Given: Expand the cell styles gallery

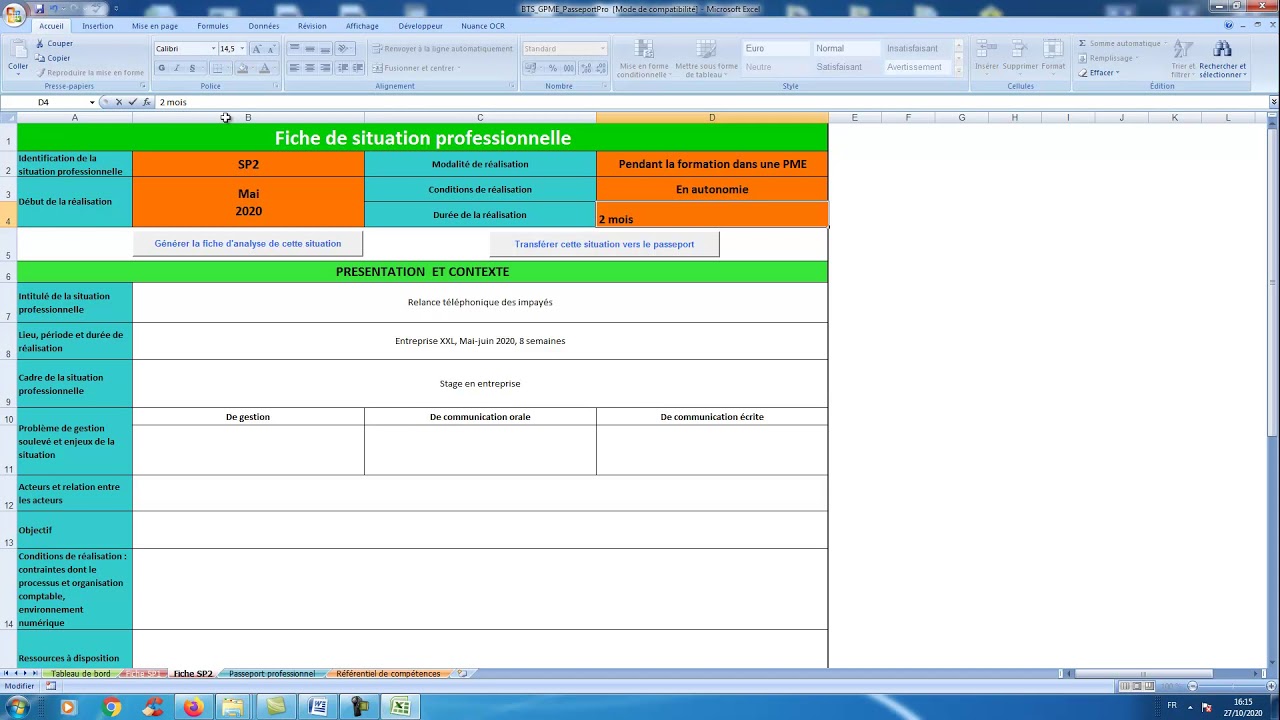Looking at the screenshot, I should [x=959, y=70].
